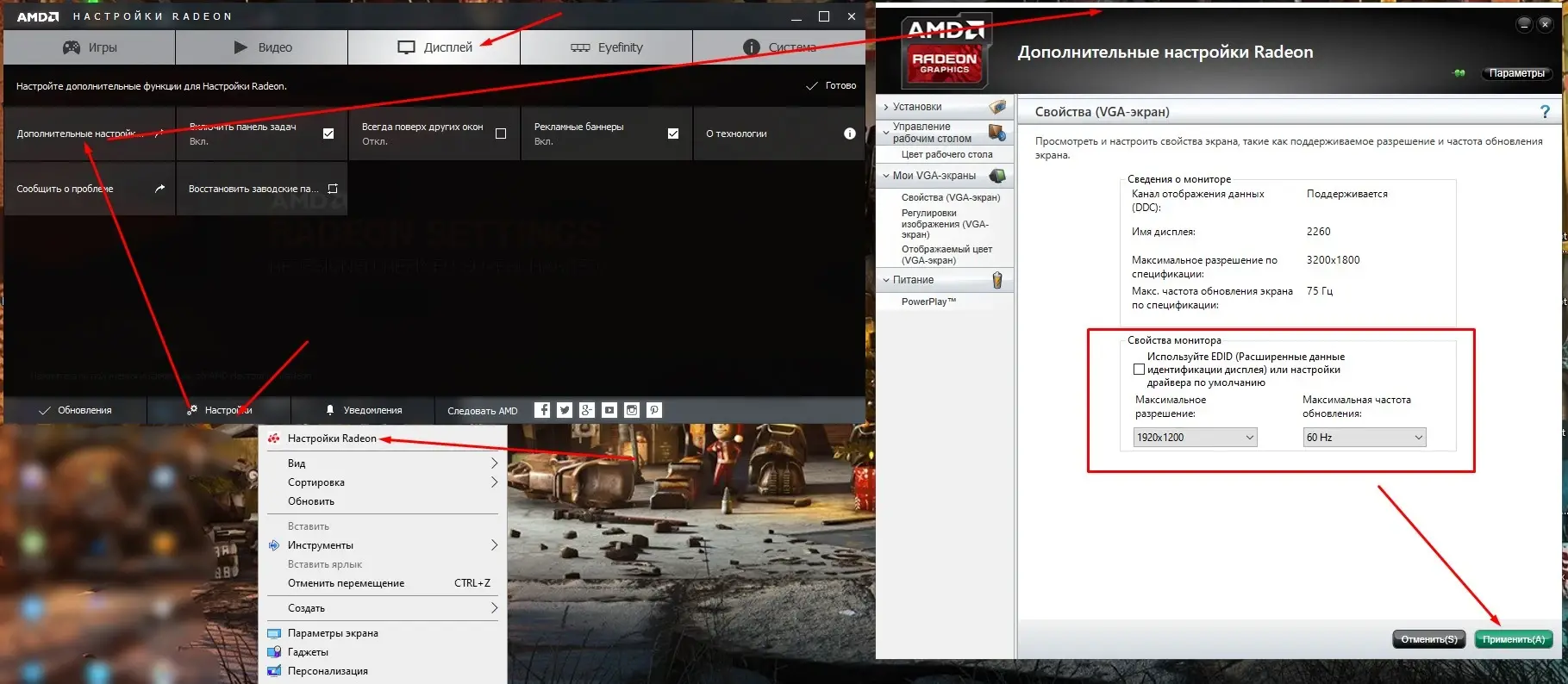Click the Twitter icon in the Radeon footer

(565, 410)
